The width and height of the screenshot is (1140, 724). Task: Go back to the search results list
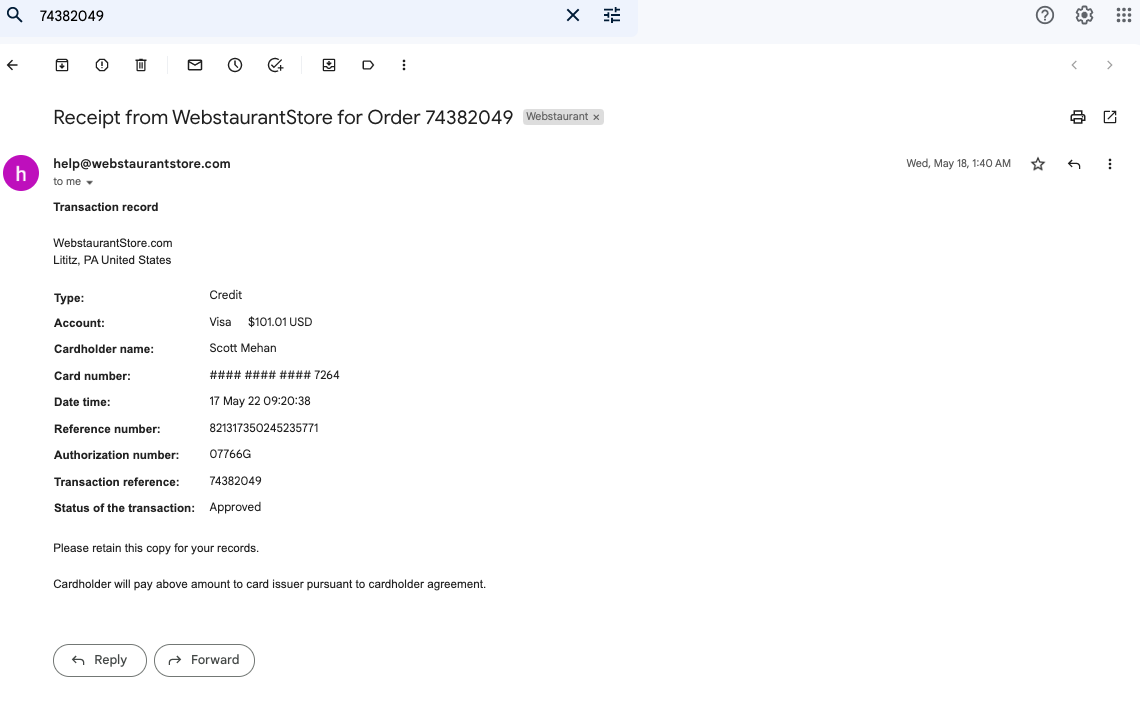pyautogui.click(x=12, y=65)
